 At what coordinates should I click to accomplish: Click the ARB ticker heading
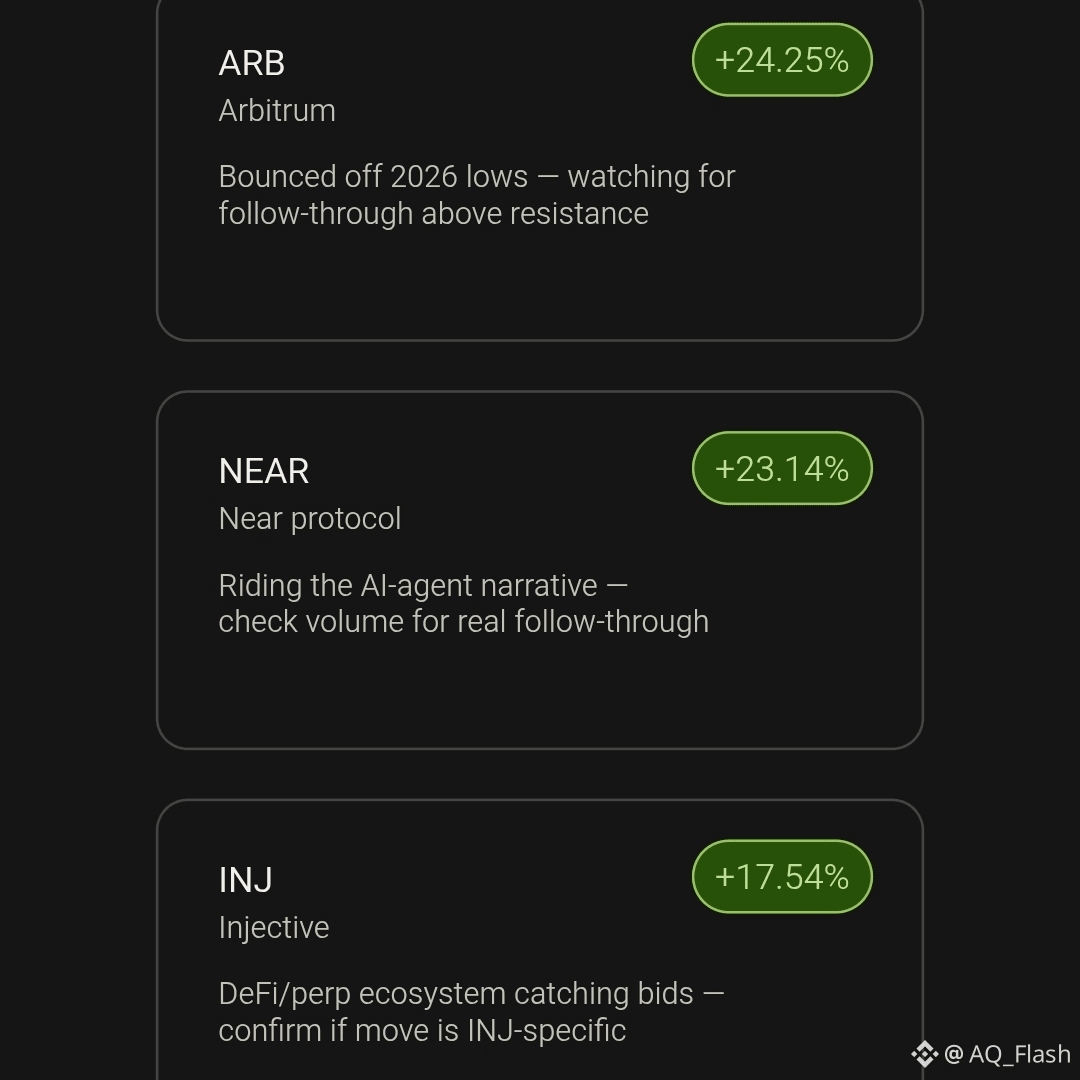[251, 63]
